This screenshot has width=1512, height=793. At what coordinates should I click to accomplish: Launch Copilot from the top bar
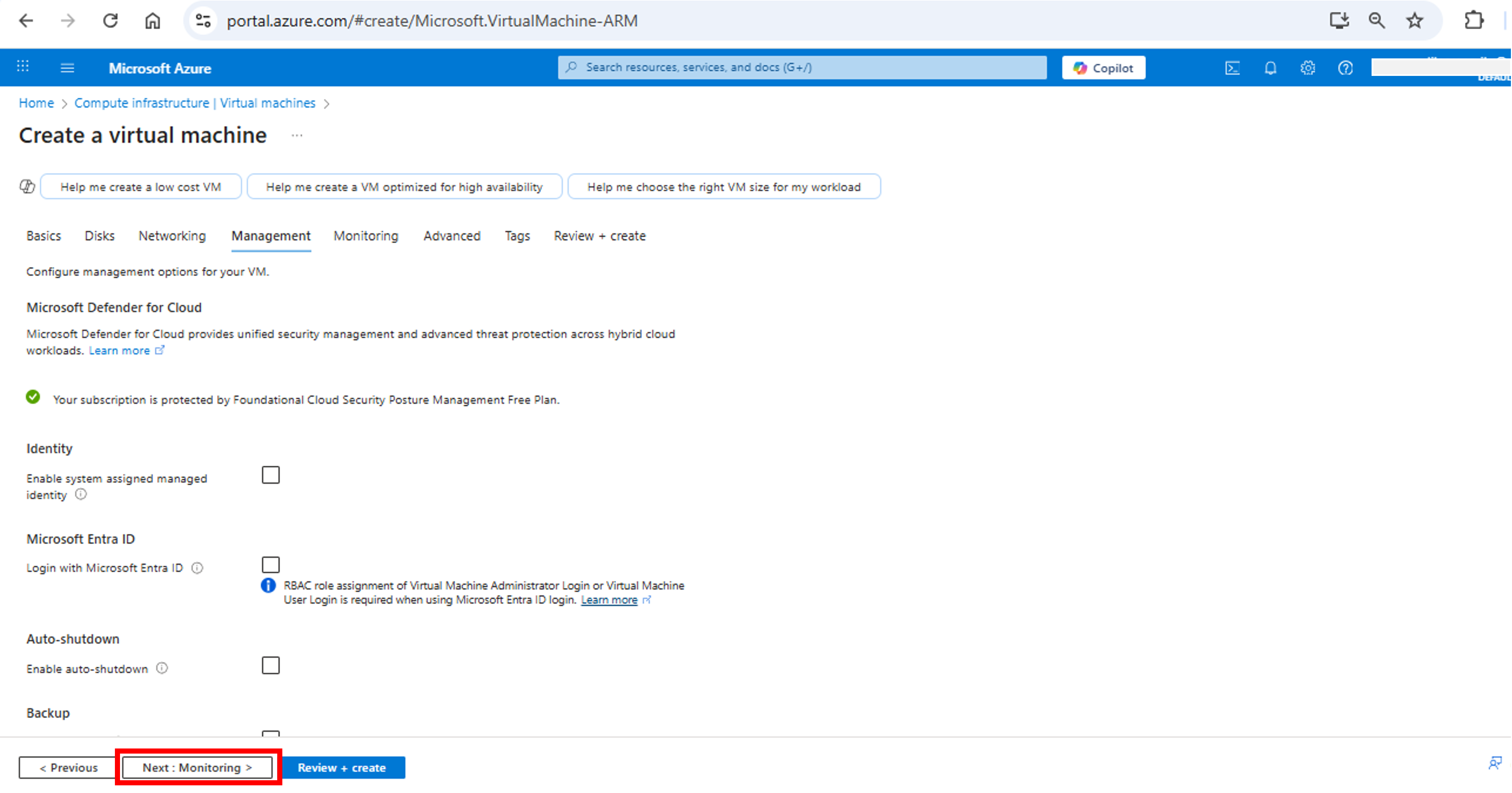click(1103, 68)
